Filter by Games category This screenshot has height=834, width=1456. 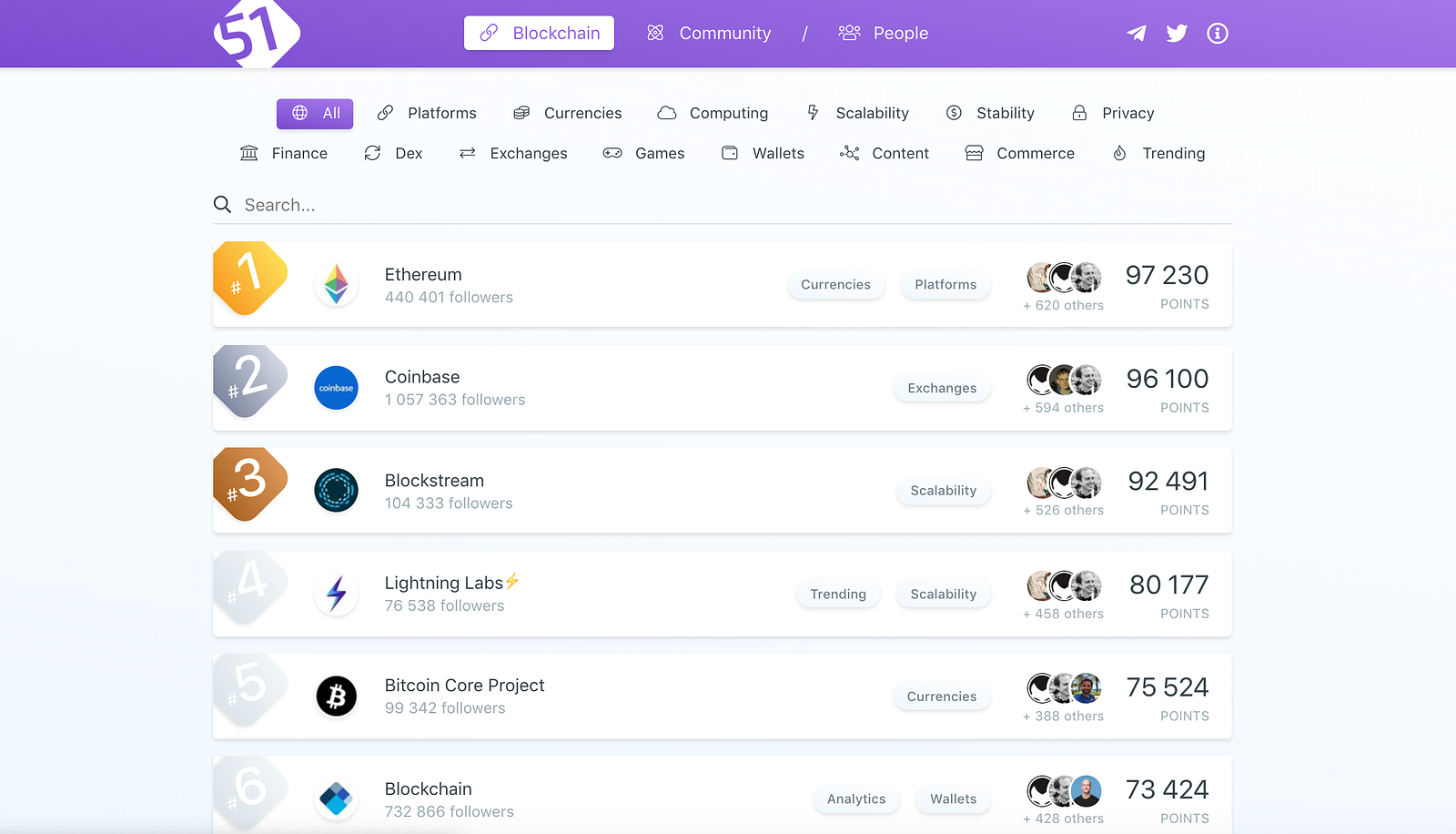tap(643, 154)
